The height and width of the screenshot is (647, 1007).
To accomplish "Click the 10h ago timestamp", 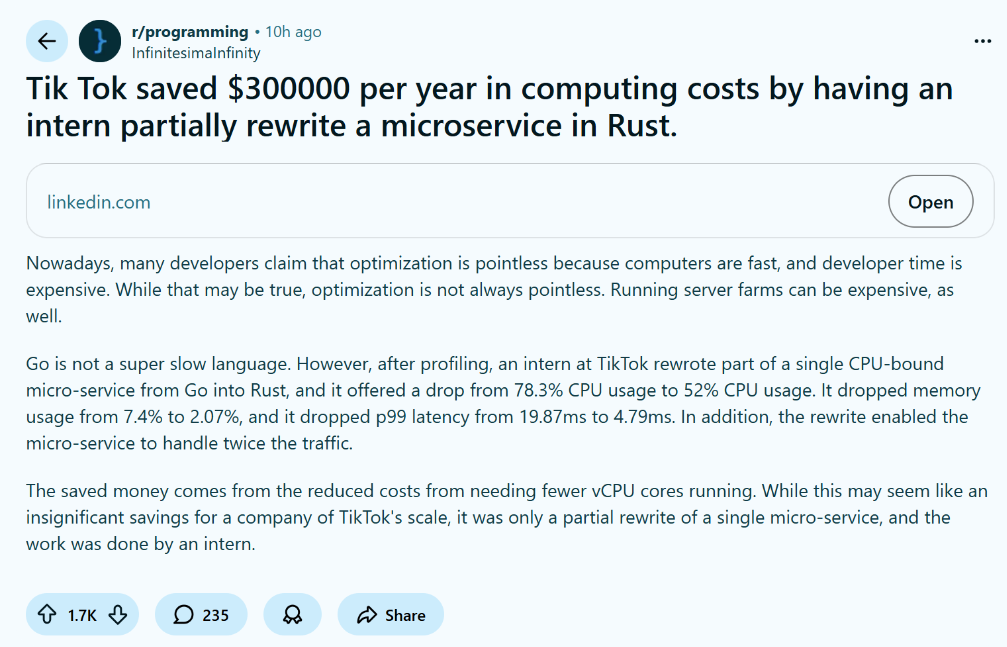I will tap(293, 32).
